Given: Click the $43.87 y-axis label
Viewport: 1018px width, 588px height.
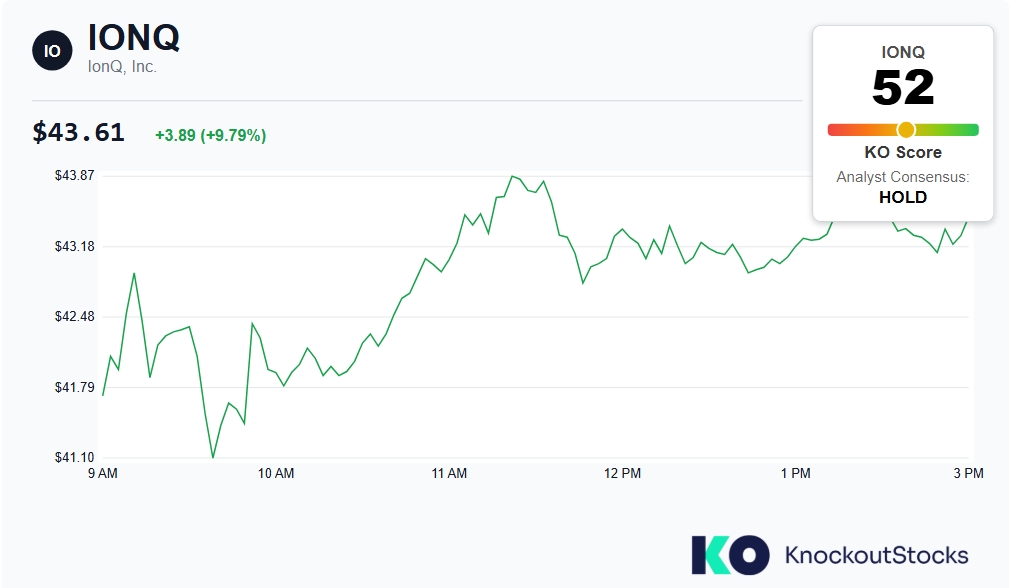Looking at the screenshot, I should (75, 175).
